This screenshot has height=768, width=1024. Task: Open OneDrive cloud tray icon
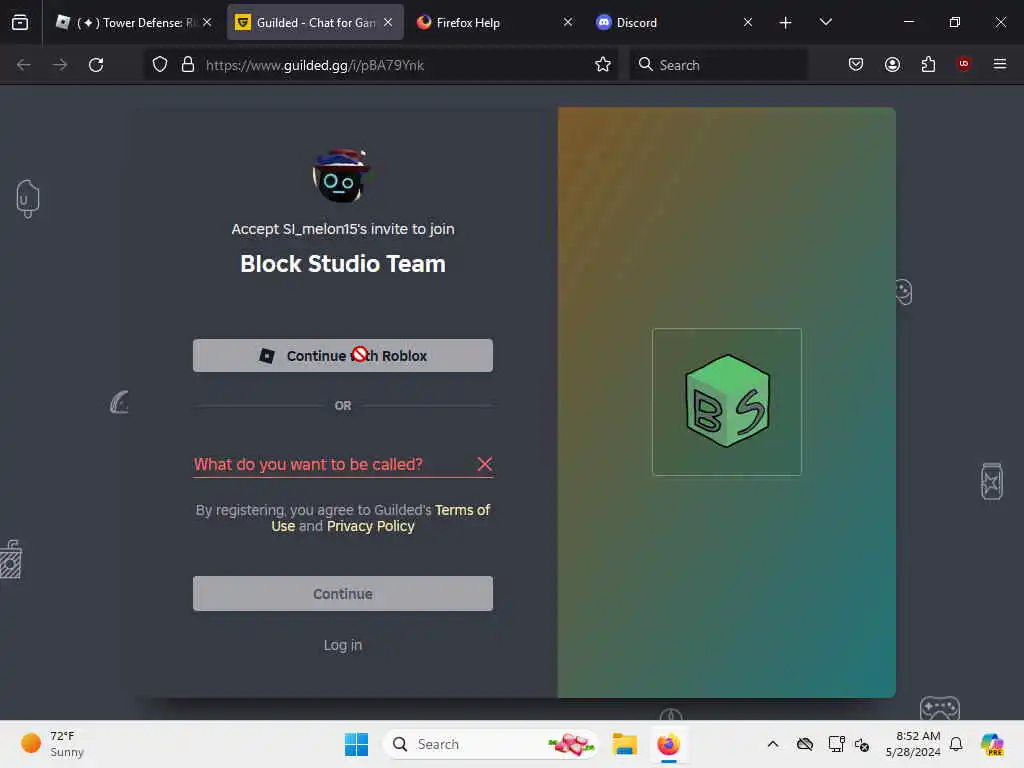[805, 744]
